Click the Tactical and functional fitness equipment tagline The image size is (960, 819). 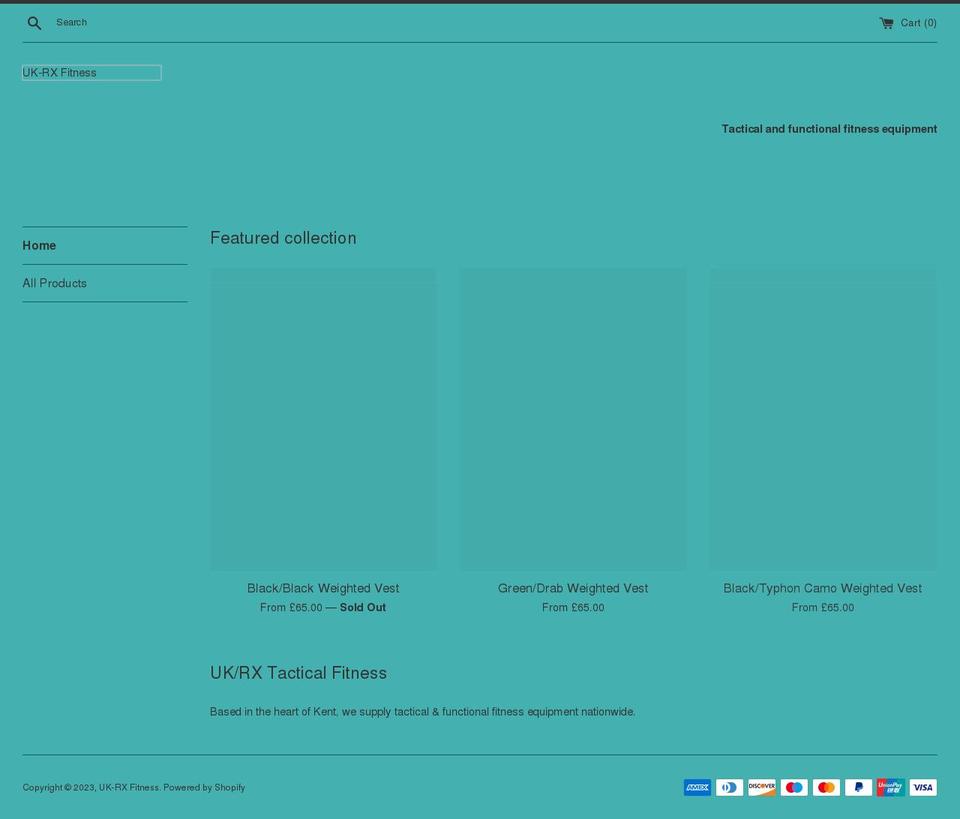829,129
